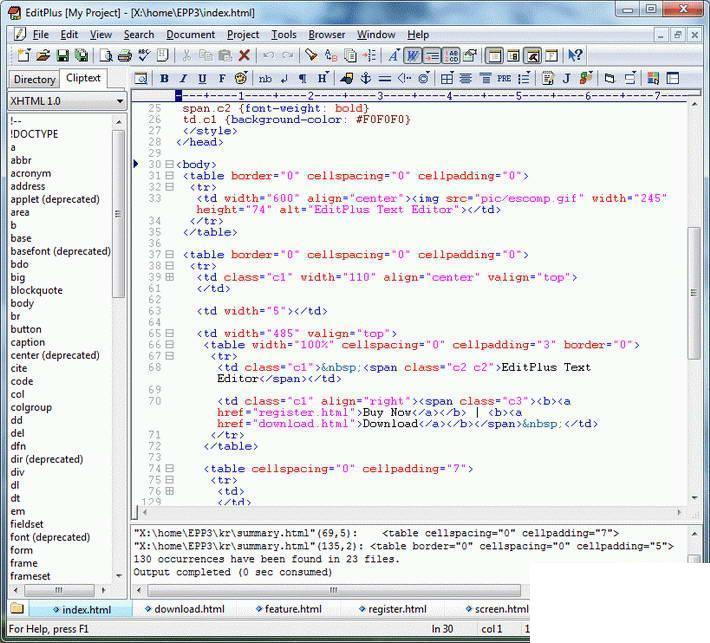
Task: Click the Underline U HTML toolbar icon
Action: tap(202, 78)
